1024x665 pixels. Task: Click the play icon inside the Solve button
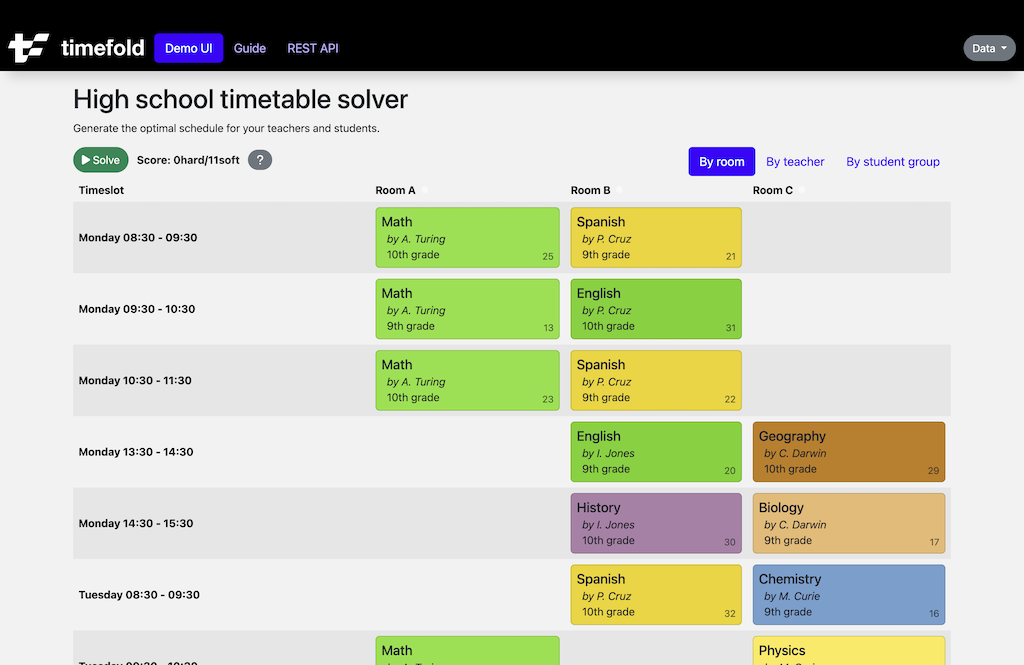86,159
